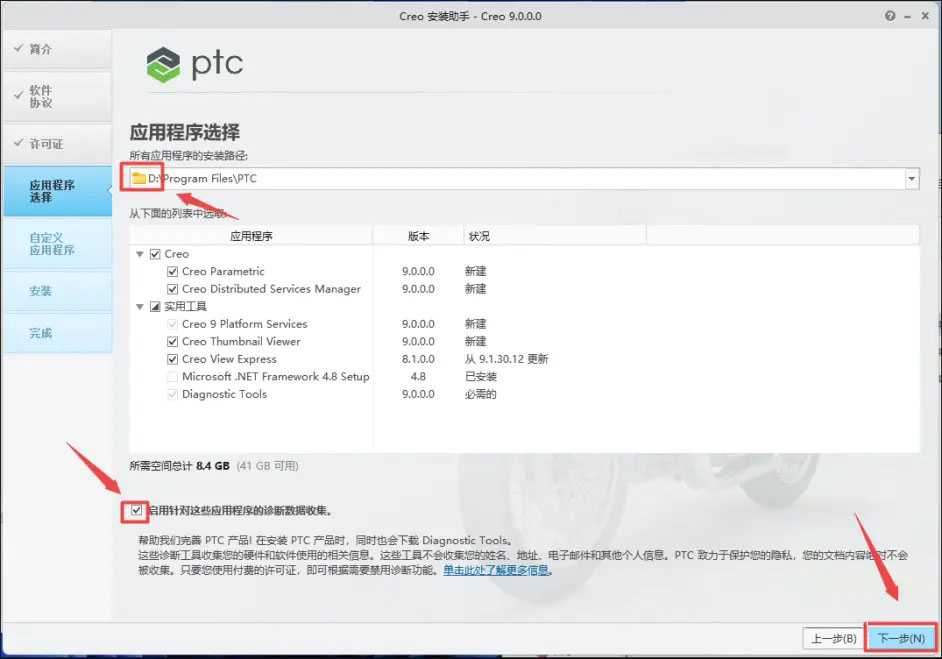Click the 所有应用程序的安装路径 label

pyautogui.click(x=189, y=156)
